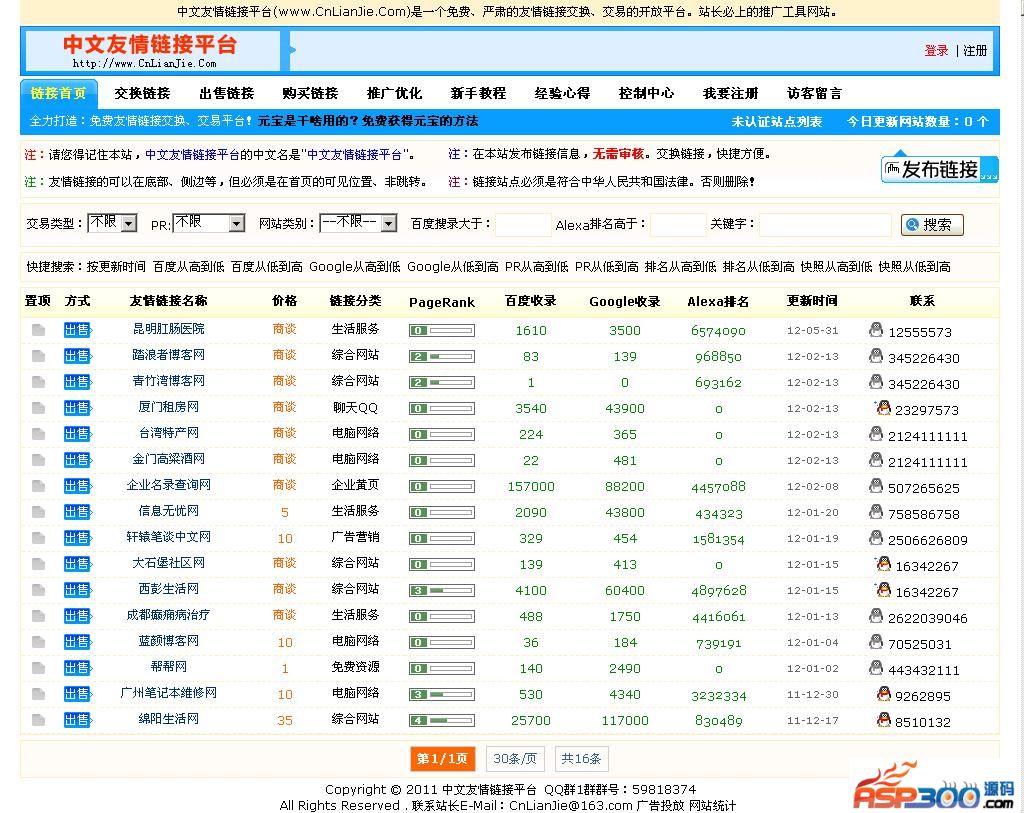Click the 30条/页 pagination option

click(x=515, y=759)
